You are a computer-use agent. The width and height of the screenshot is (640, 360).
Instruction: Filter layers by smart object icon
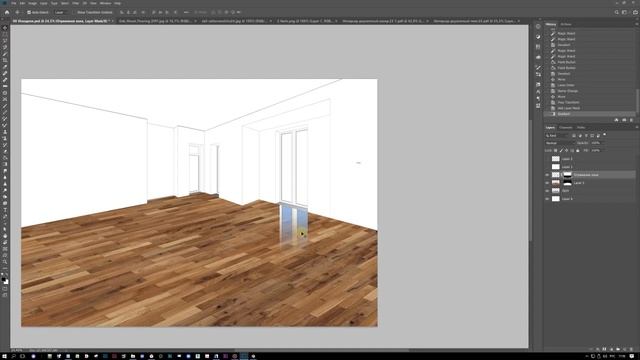(598, 136)
